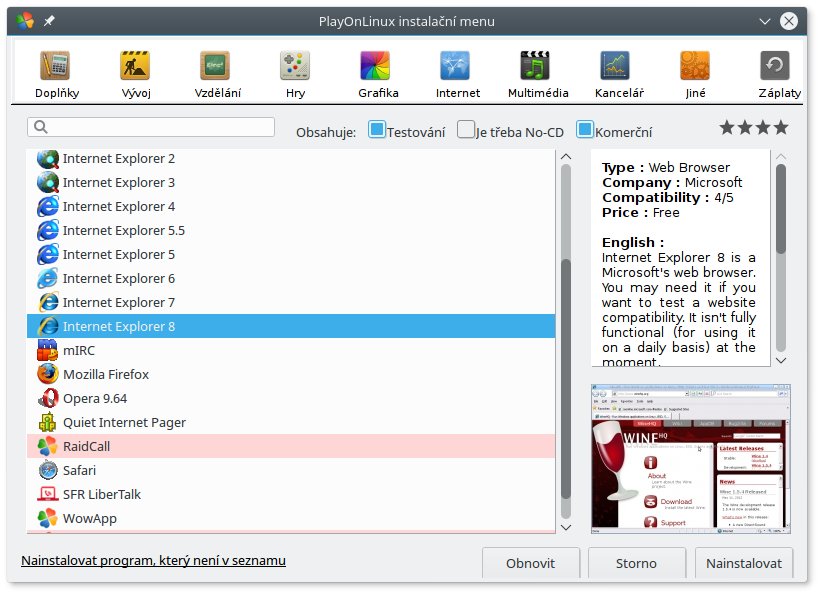The width and height of the screenshot is (820, 595).
Task: Click the Internet Explorer 4 icon
Action: [x=48, y=207]
